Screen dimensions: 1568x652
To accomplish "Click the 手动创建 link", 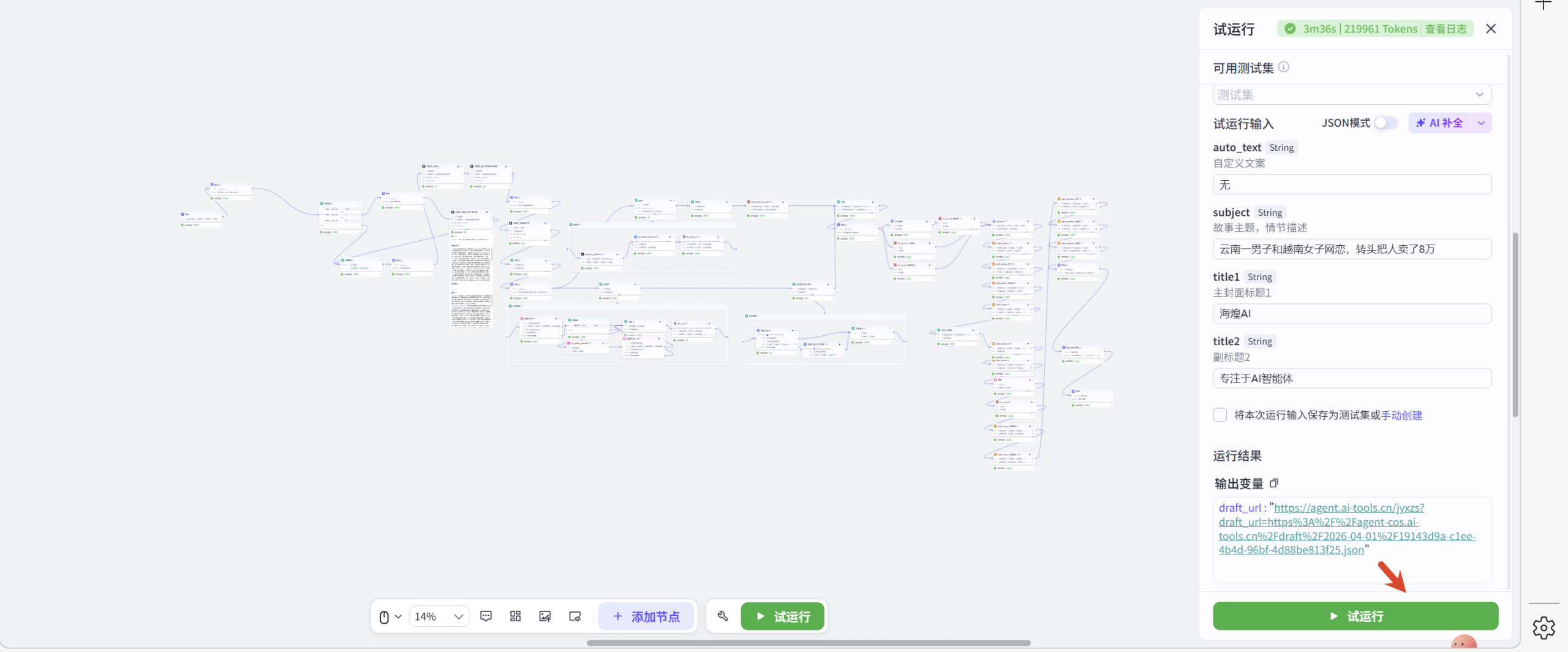I will 1401,415.
